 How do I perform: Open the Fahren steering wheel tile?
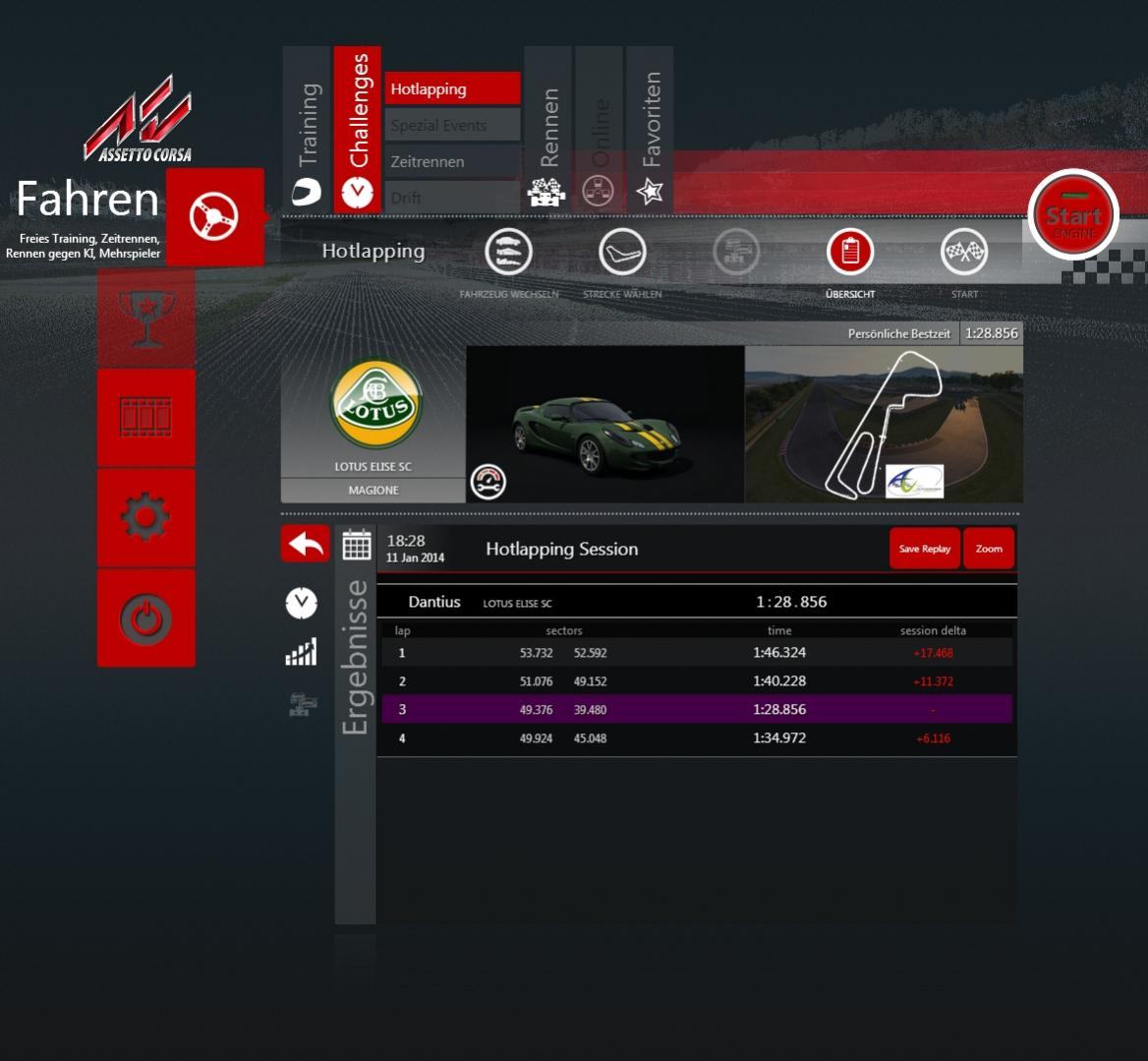(x=214, y=217)
